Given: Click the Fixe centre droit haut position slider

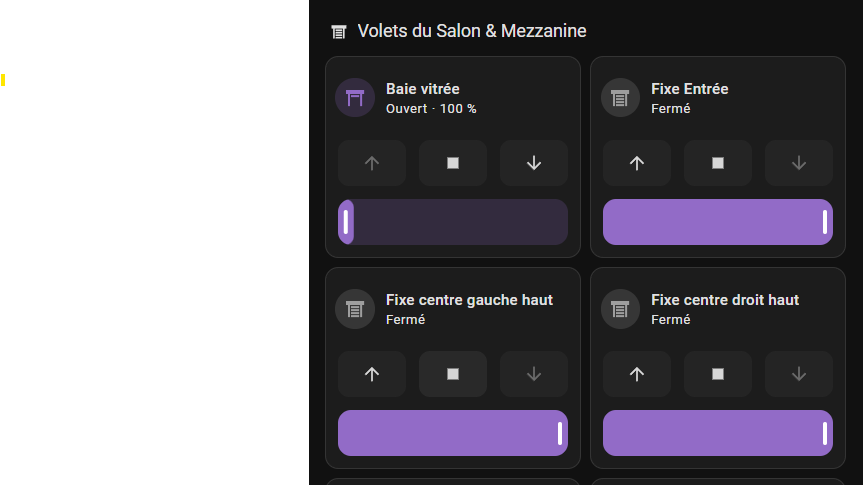Looking at the screenshot, I should point(718,433).
